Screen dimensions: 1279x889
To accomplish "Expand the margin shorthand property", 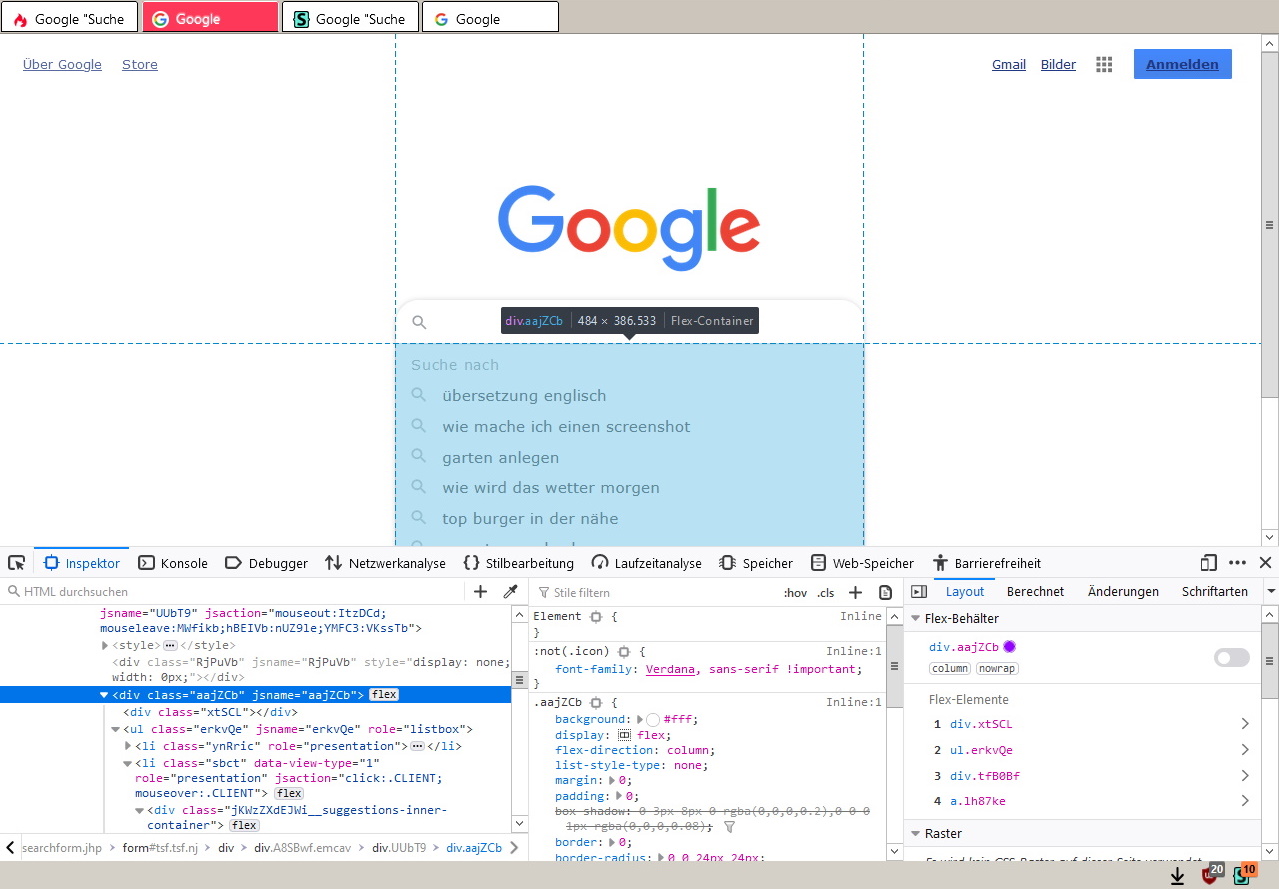I will (613, 780).
